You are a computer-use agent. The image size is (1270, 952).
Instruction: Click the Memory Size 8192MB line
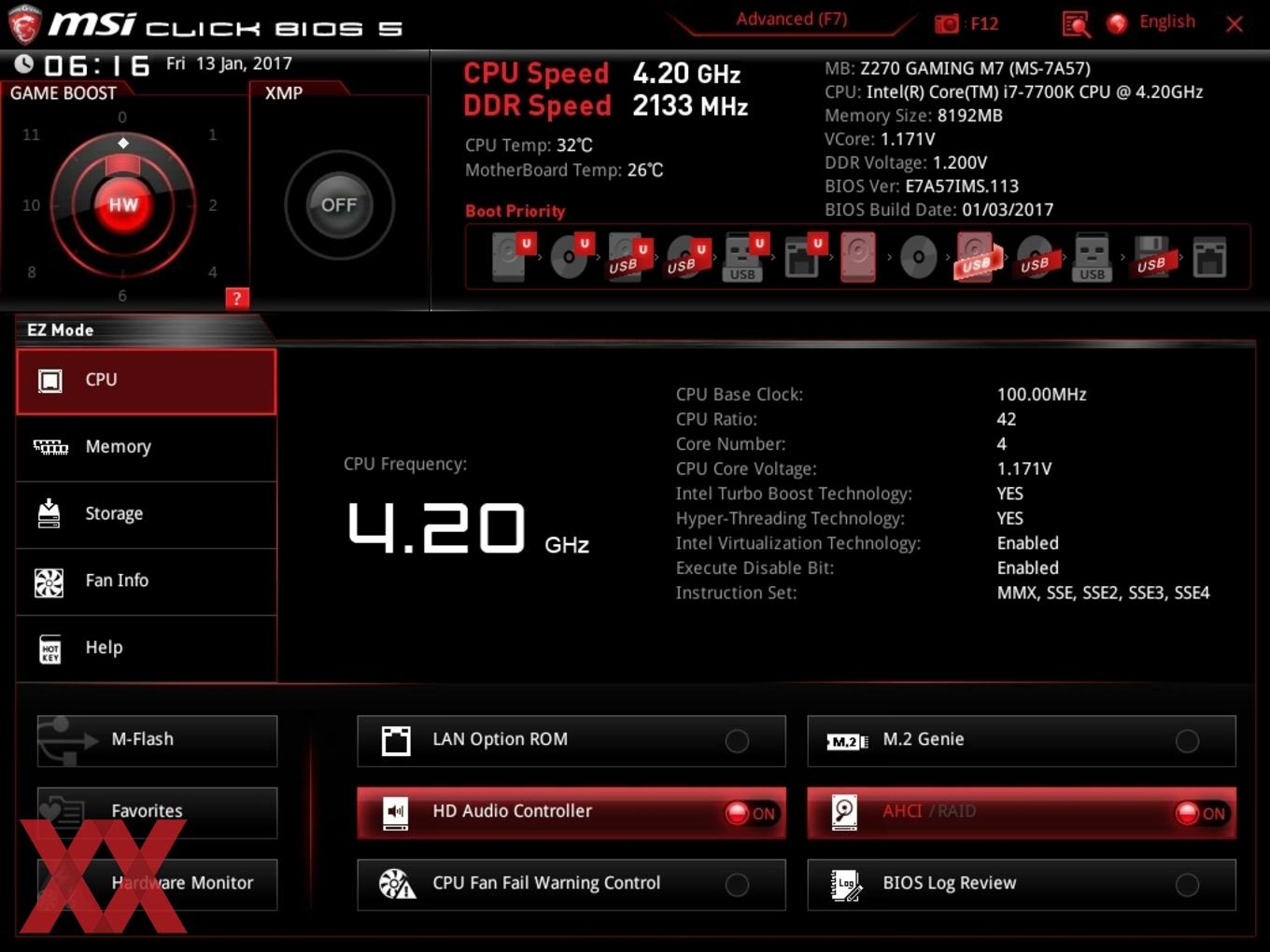(x=913, y=116)
